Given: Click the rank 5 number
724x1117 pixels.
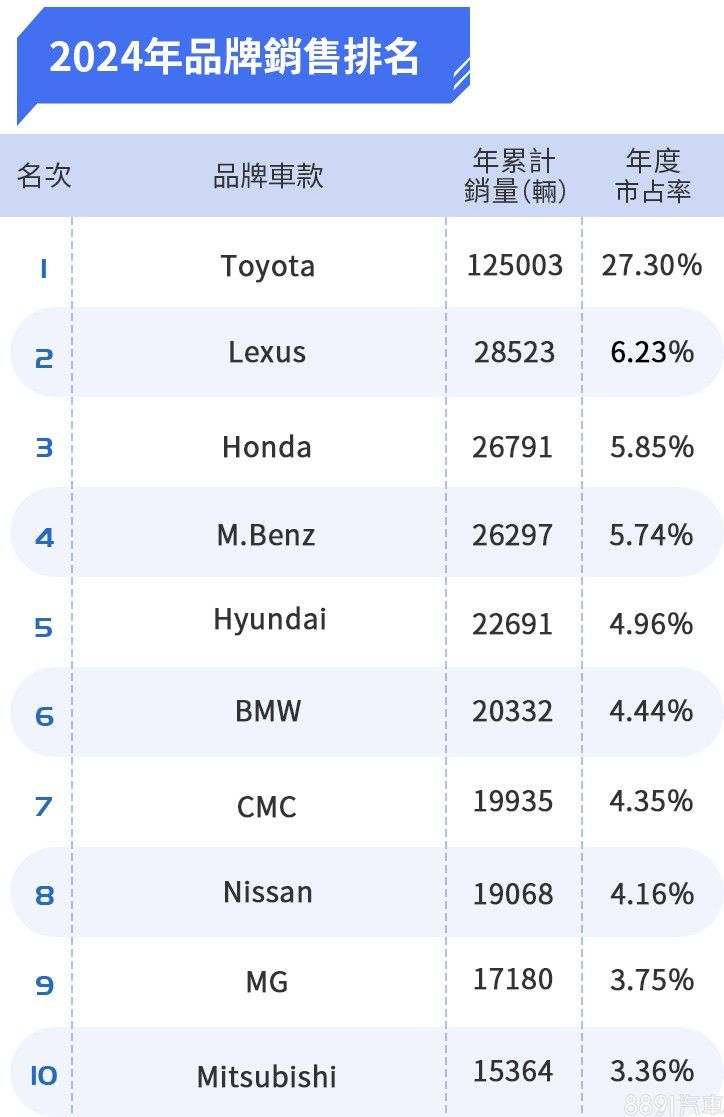Looking at the screenshot, I should (x=43, y=628).
